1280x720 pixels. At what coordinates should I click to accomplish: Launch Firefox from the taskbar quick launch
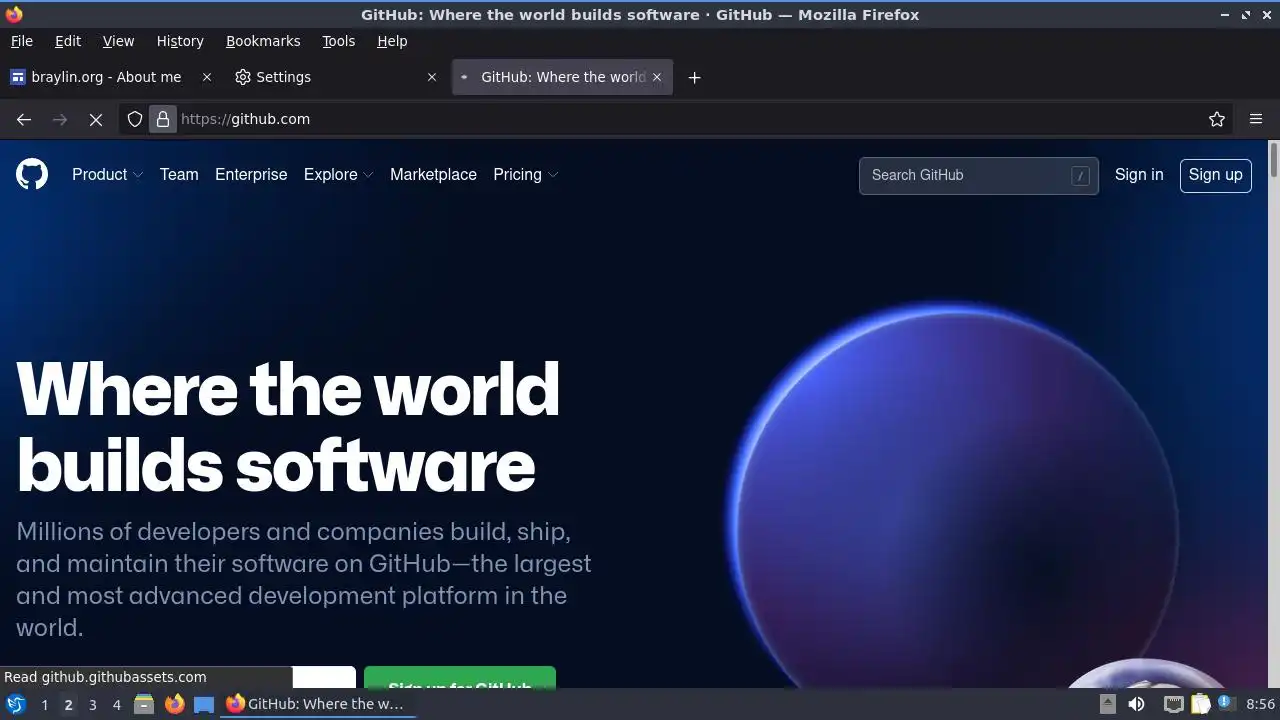(174, 704)
